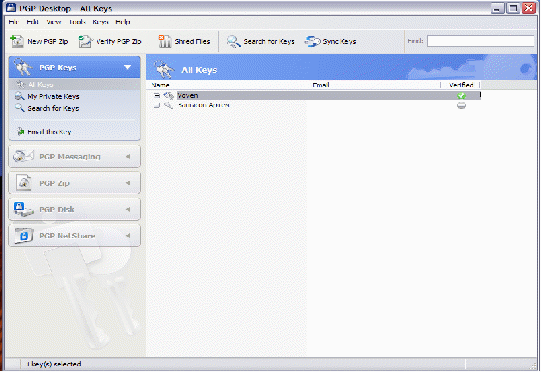The height and width of the screenshot is (372, 541).
Task: Select All Keys in sidebar
Action: pos(40,84)
